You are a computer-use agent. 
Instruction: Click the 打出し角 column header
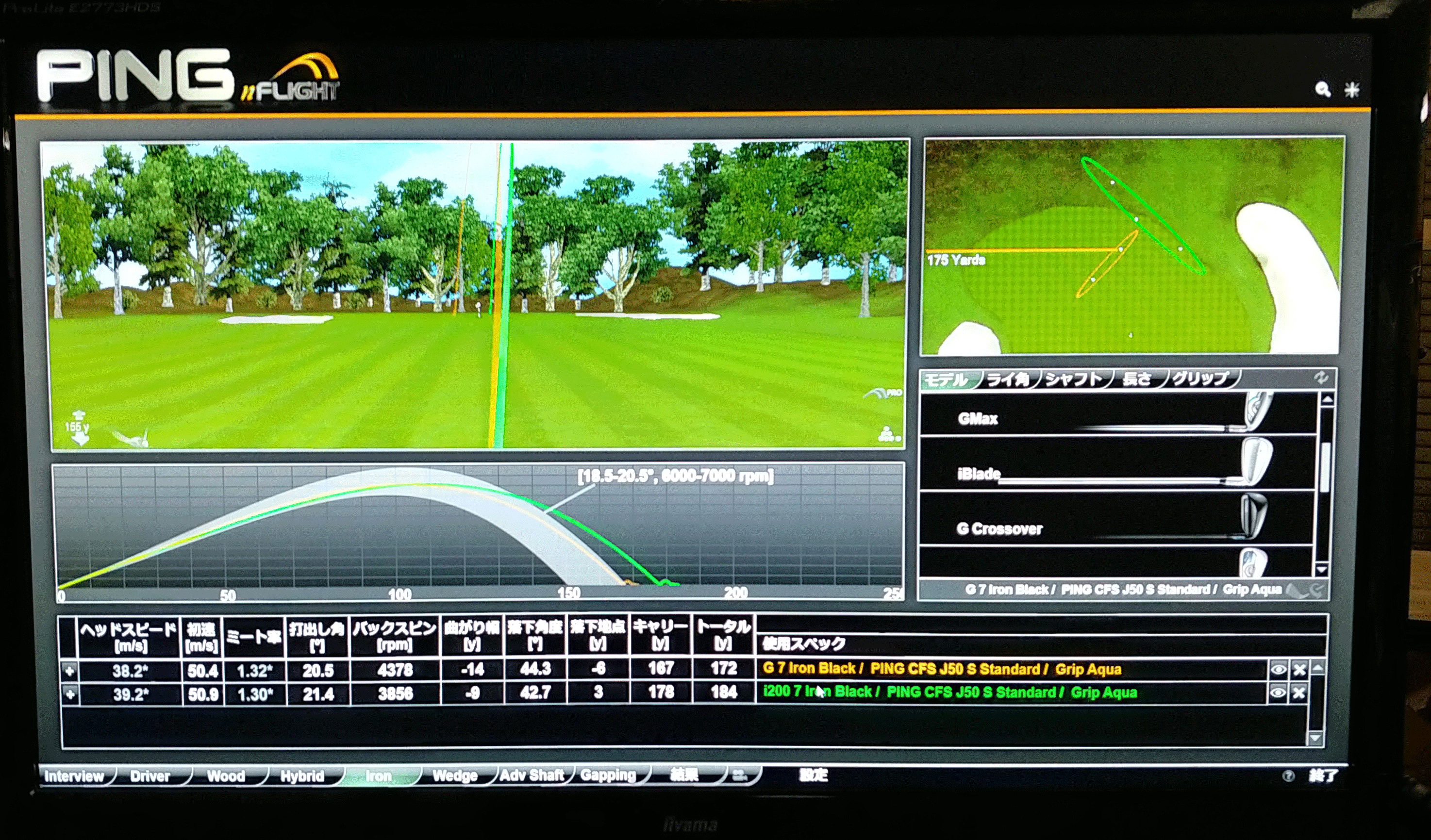coord(317,636)
